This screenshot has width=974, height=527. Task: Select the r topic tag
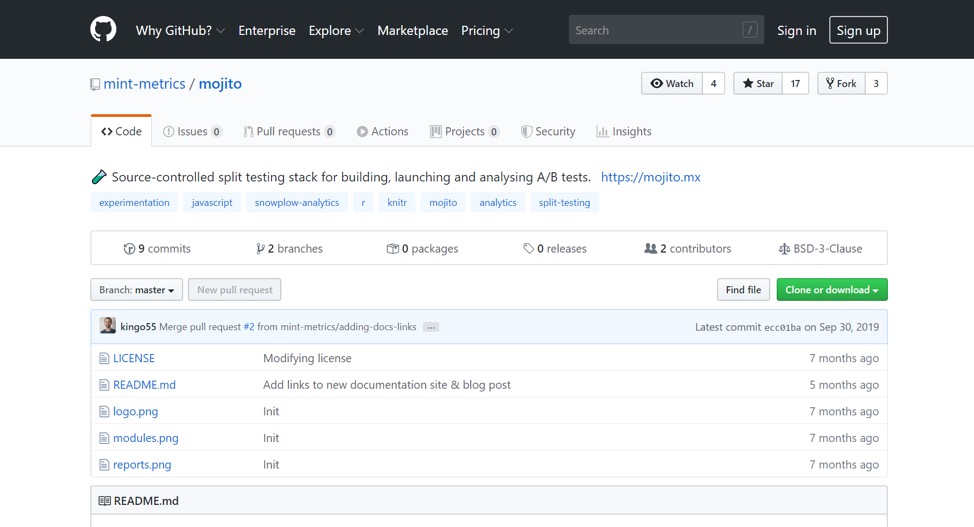pos(363,203)
